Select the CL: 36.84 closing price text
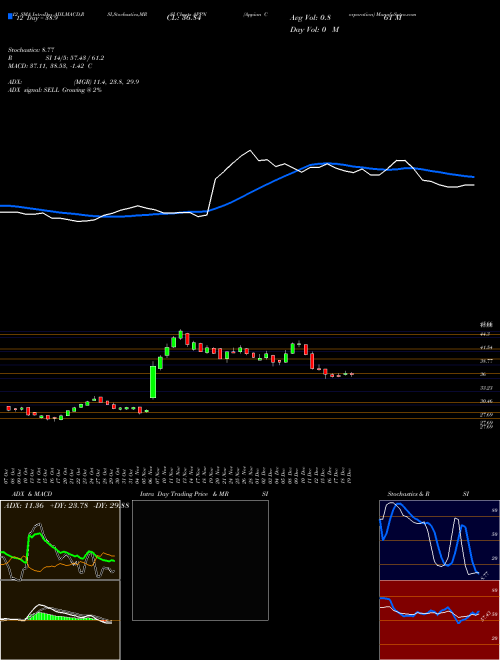The width and height of the screenshot is (500, 660). point(183,19)
